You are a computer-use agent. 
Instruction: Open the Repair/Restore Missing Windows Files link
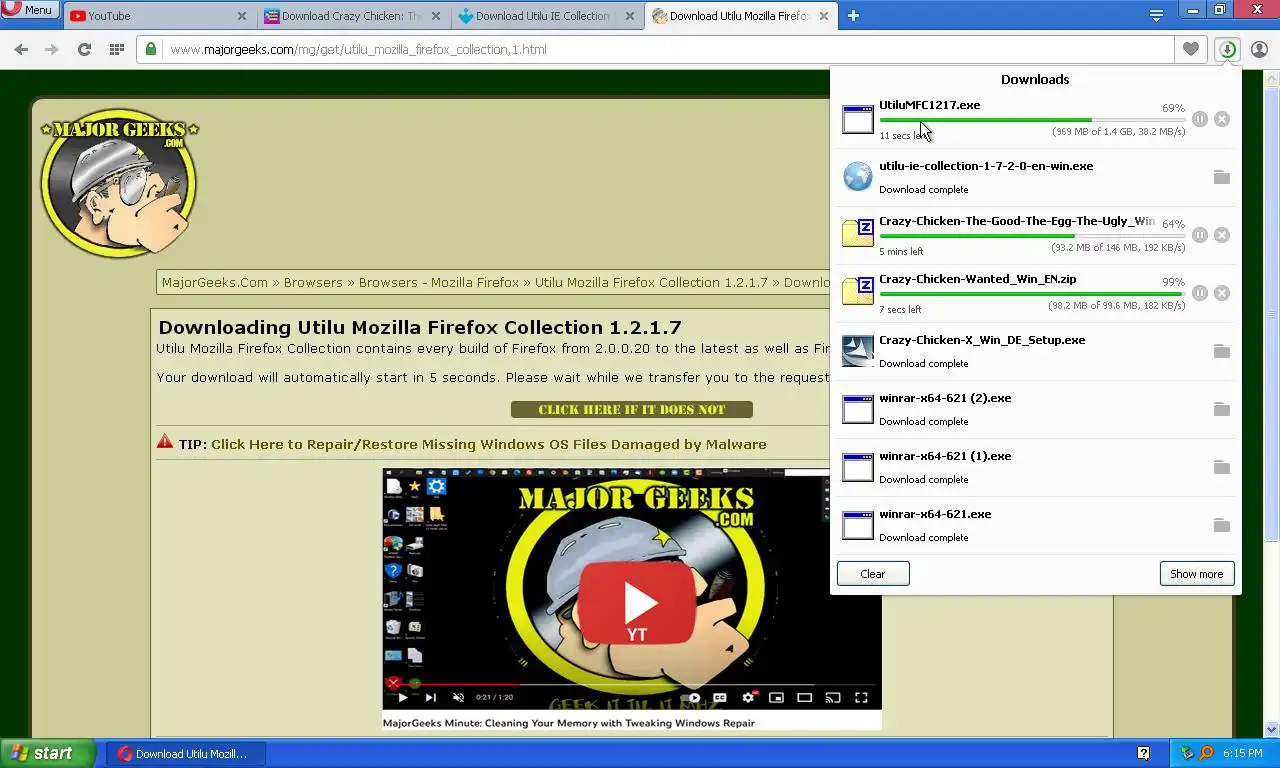click(489, 445)
